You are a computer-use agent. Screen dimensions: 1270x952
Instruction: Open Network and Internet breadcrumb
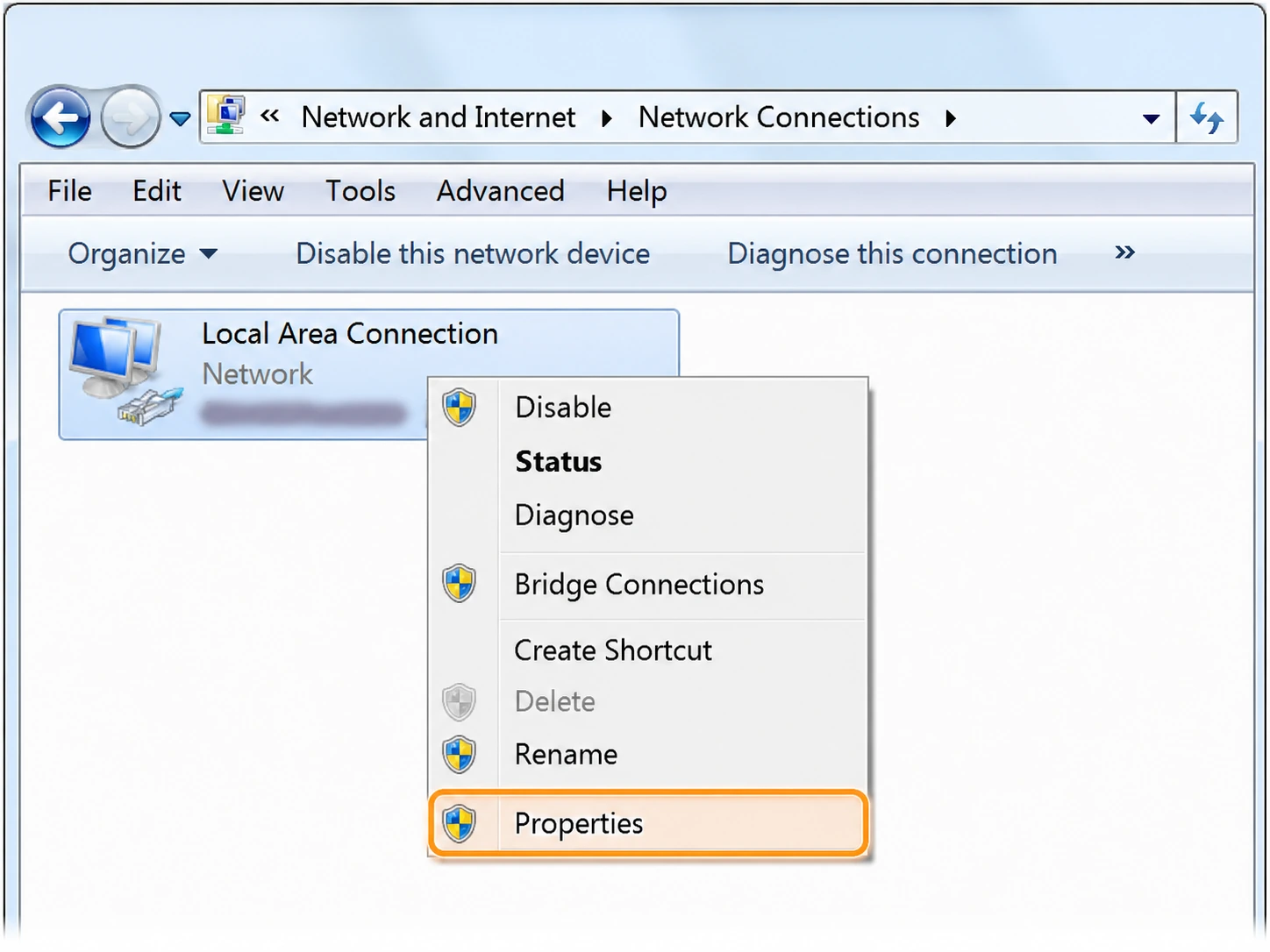pos(439,117)
